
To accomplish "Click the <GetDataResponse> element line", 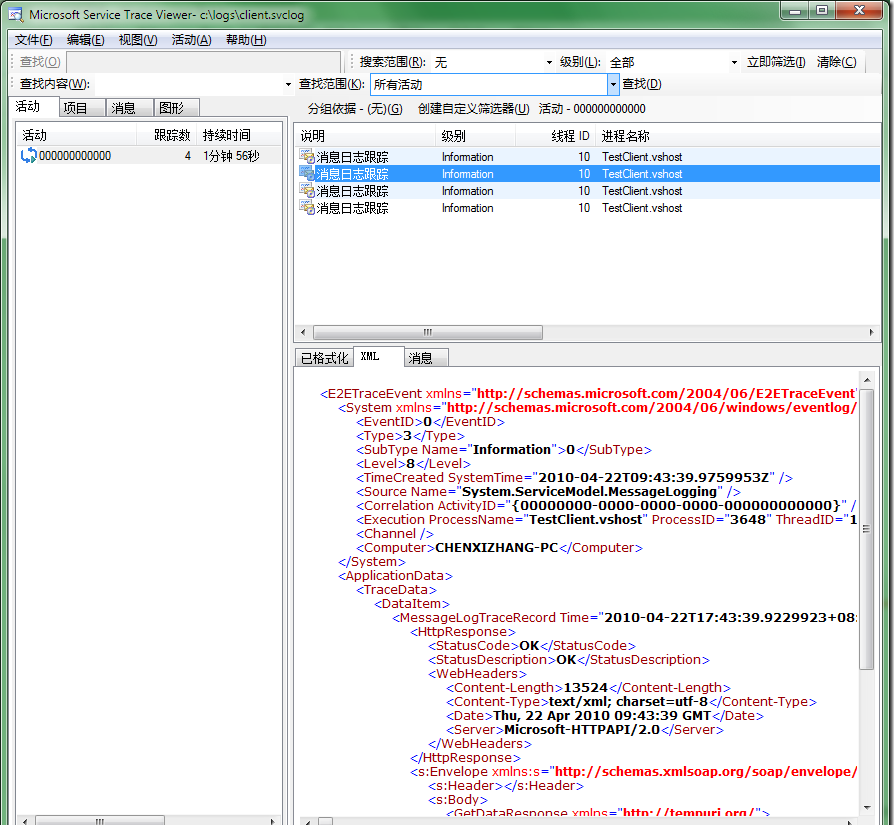I will click(608, 812).
